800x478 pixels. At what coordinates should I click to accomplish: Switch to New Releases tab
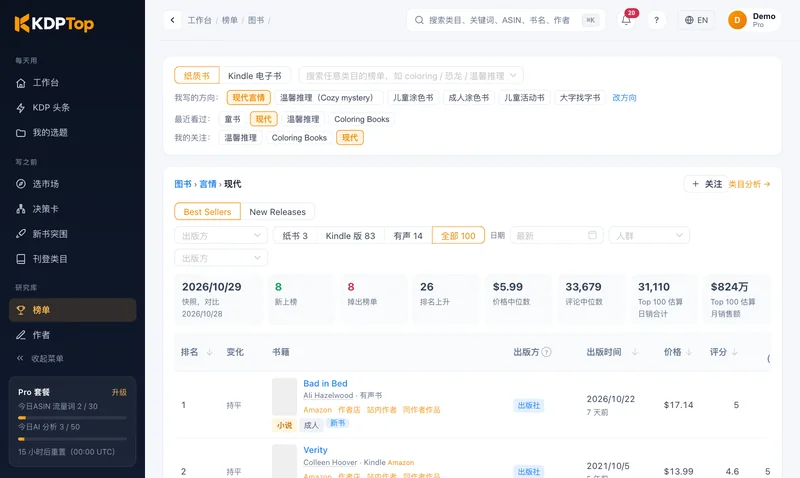pos(278,212)
